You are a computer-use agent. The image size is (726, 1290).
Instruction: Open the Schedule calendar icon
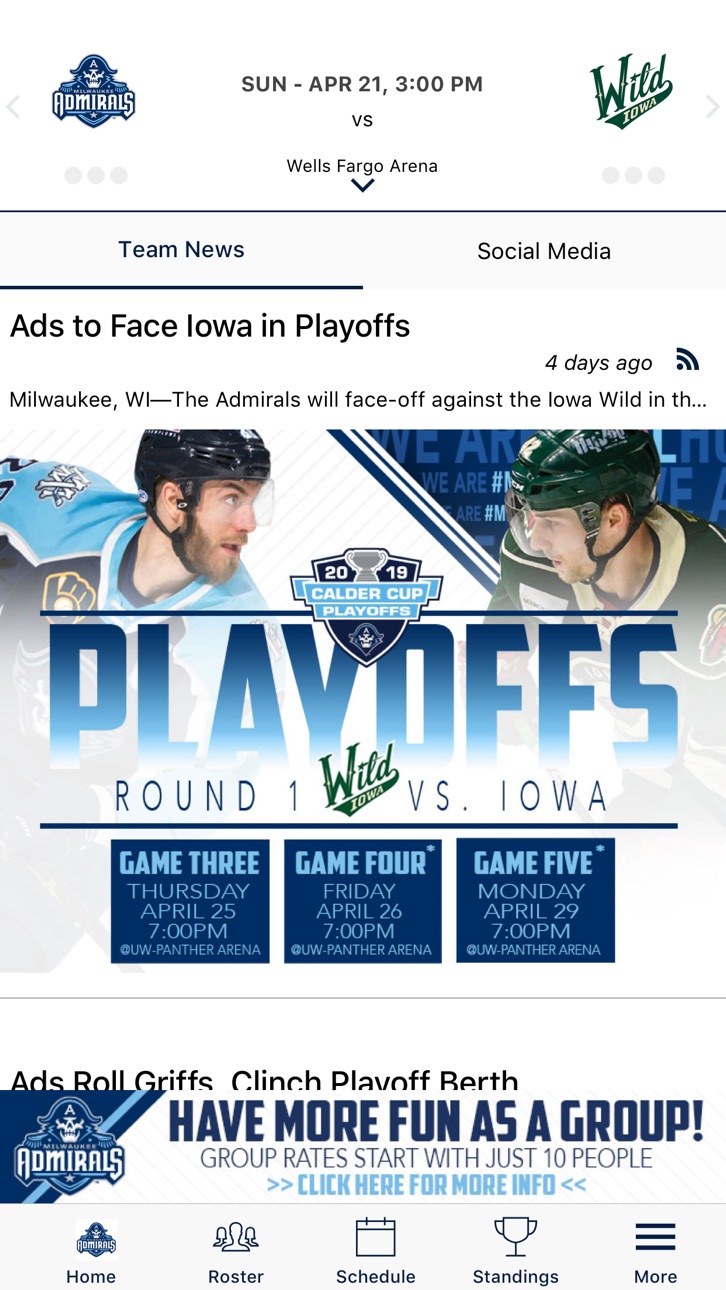(375, 1237)
